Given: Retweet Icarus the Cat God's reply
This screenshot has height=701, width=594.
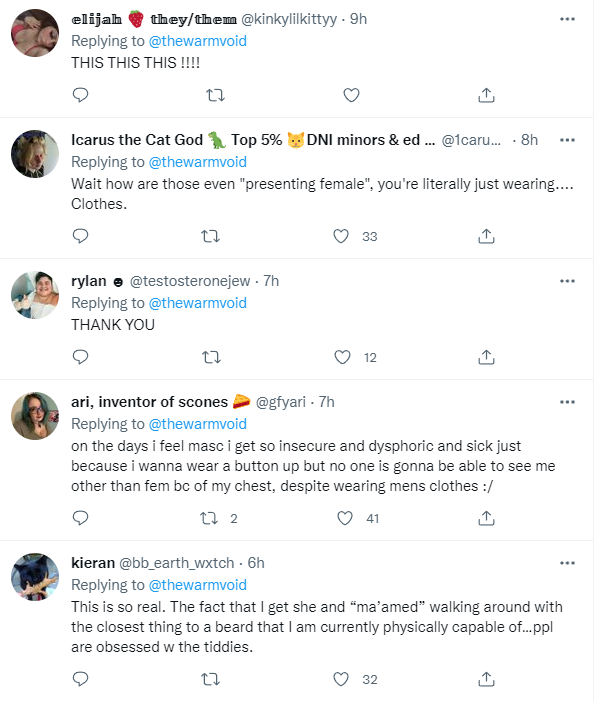Looking at the screenshot, I should click(x=210, y=236).
